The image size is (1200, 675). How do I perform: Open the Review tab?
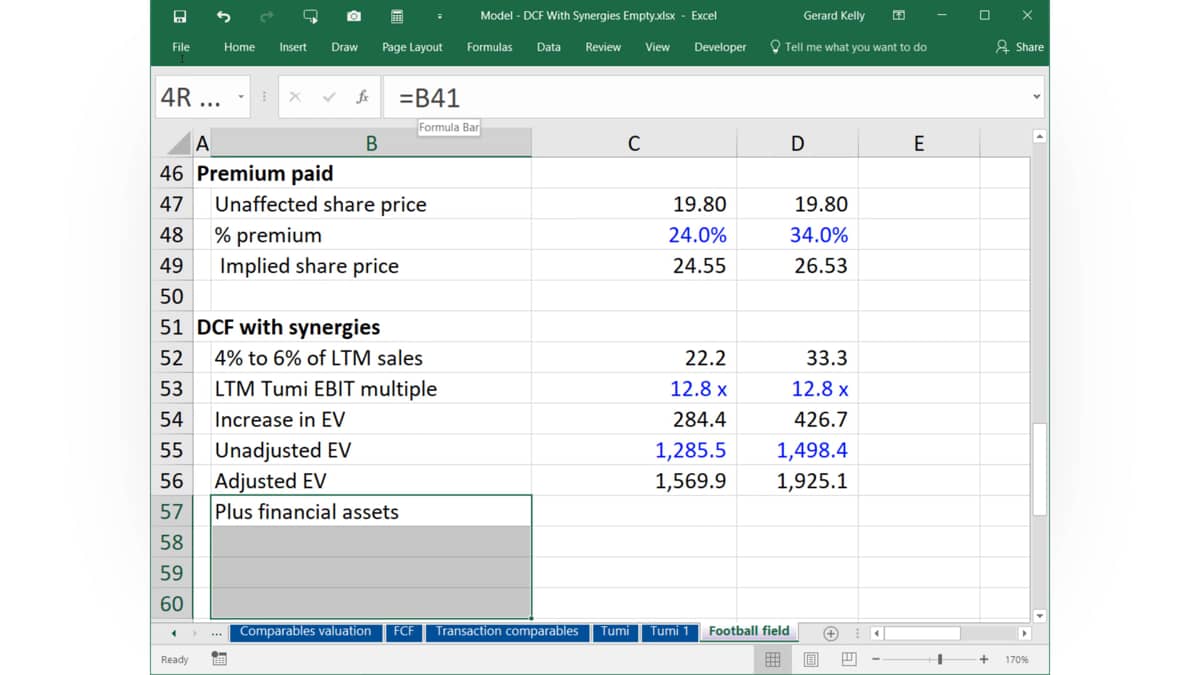click(603, 47)
